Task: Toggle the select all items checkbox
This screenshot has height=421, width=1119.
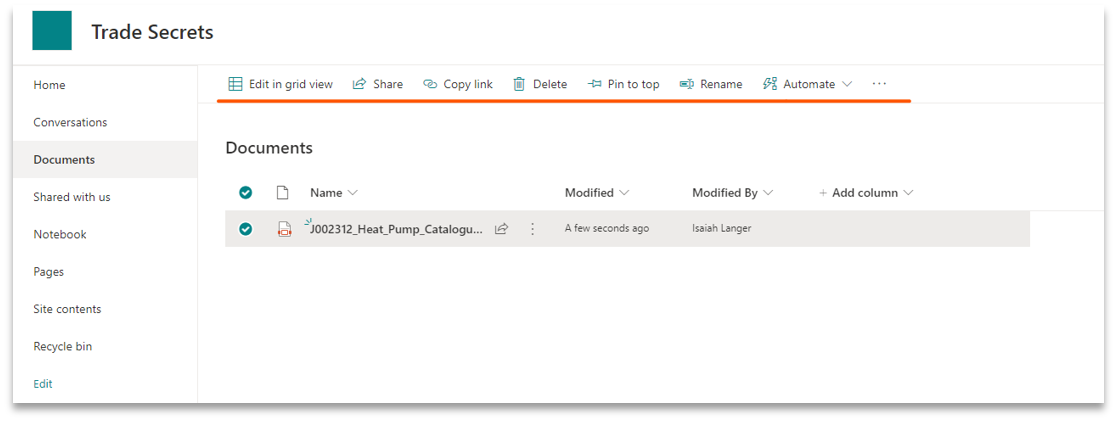Action: pyautogui.click(x=246, y=193)
